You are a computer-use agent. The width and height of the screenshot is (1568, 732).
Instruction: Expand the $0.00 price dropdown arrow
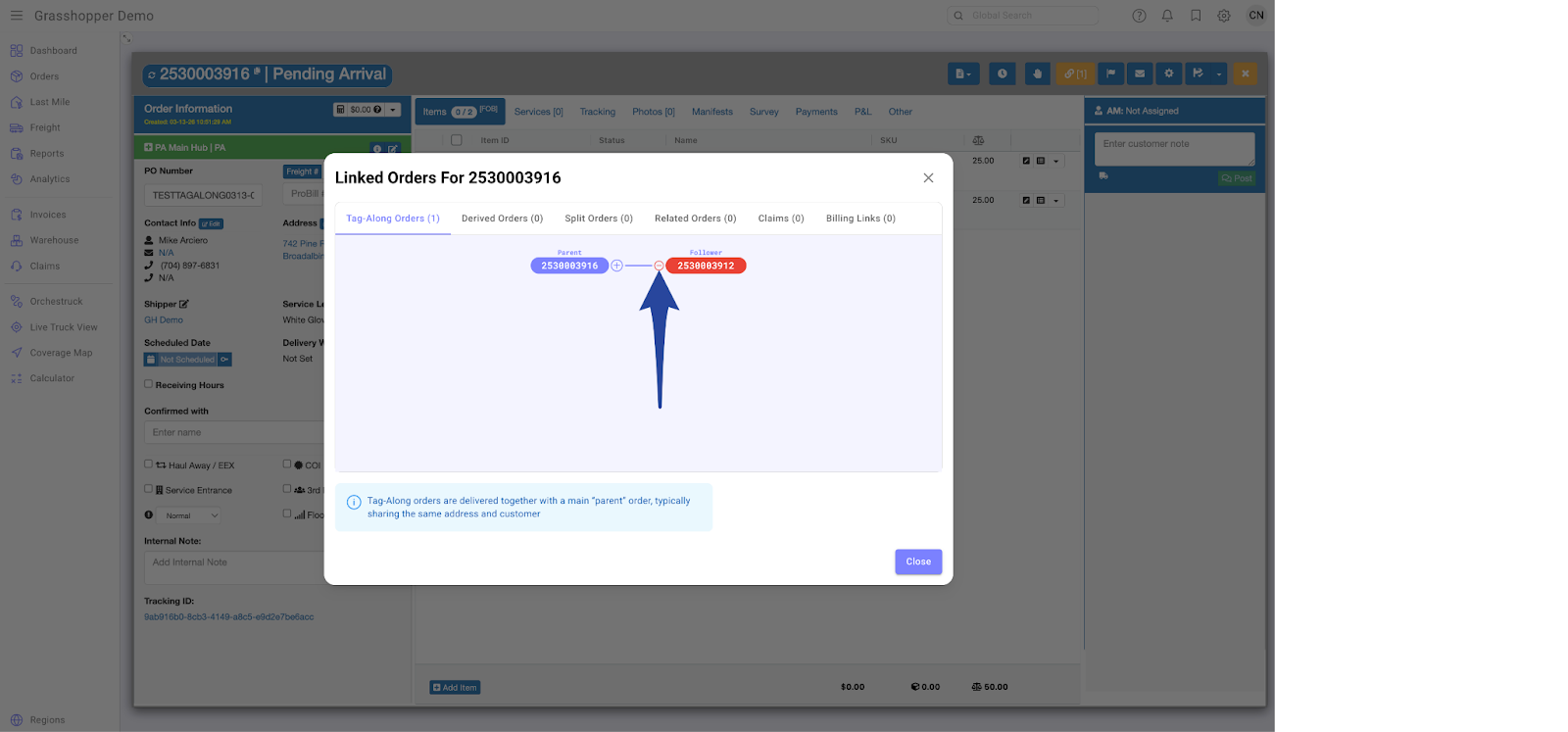[393, 110]
